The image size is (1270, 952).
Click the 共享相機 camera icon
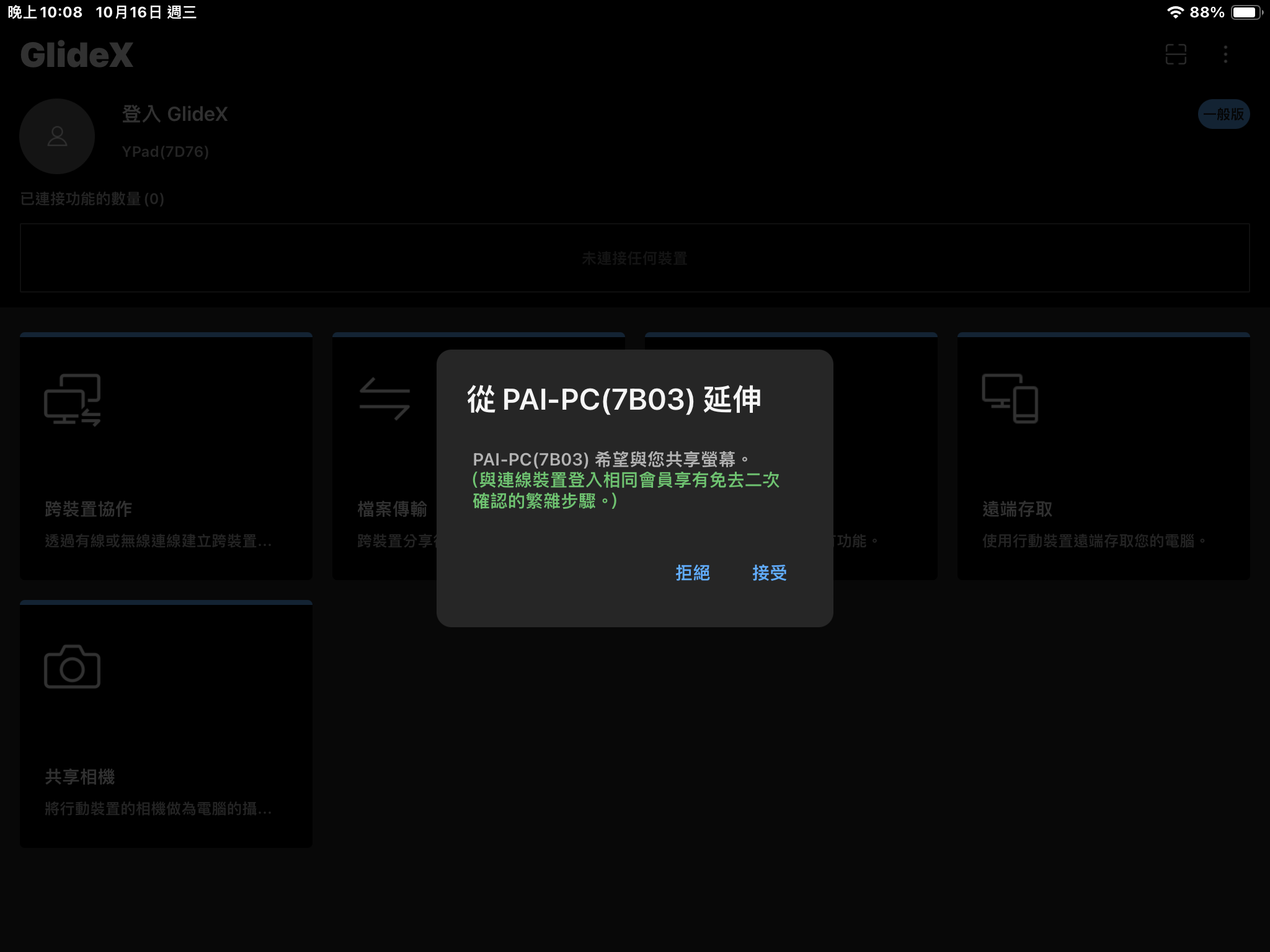[73, 667]
